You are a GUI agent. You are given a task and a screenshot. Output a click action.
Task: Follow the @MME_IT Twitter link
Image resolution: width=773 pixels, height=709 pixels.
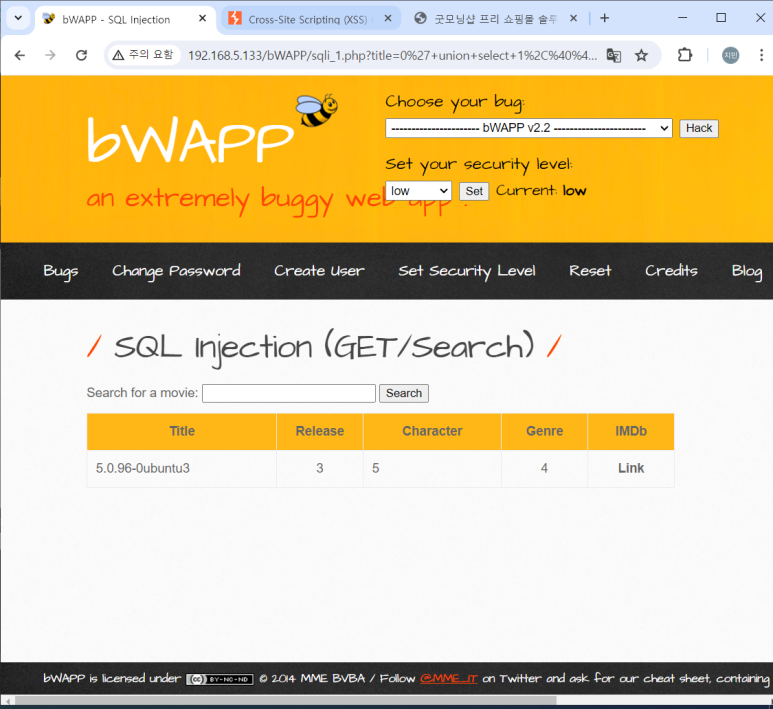(449, 679)
